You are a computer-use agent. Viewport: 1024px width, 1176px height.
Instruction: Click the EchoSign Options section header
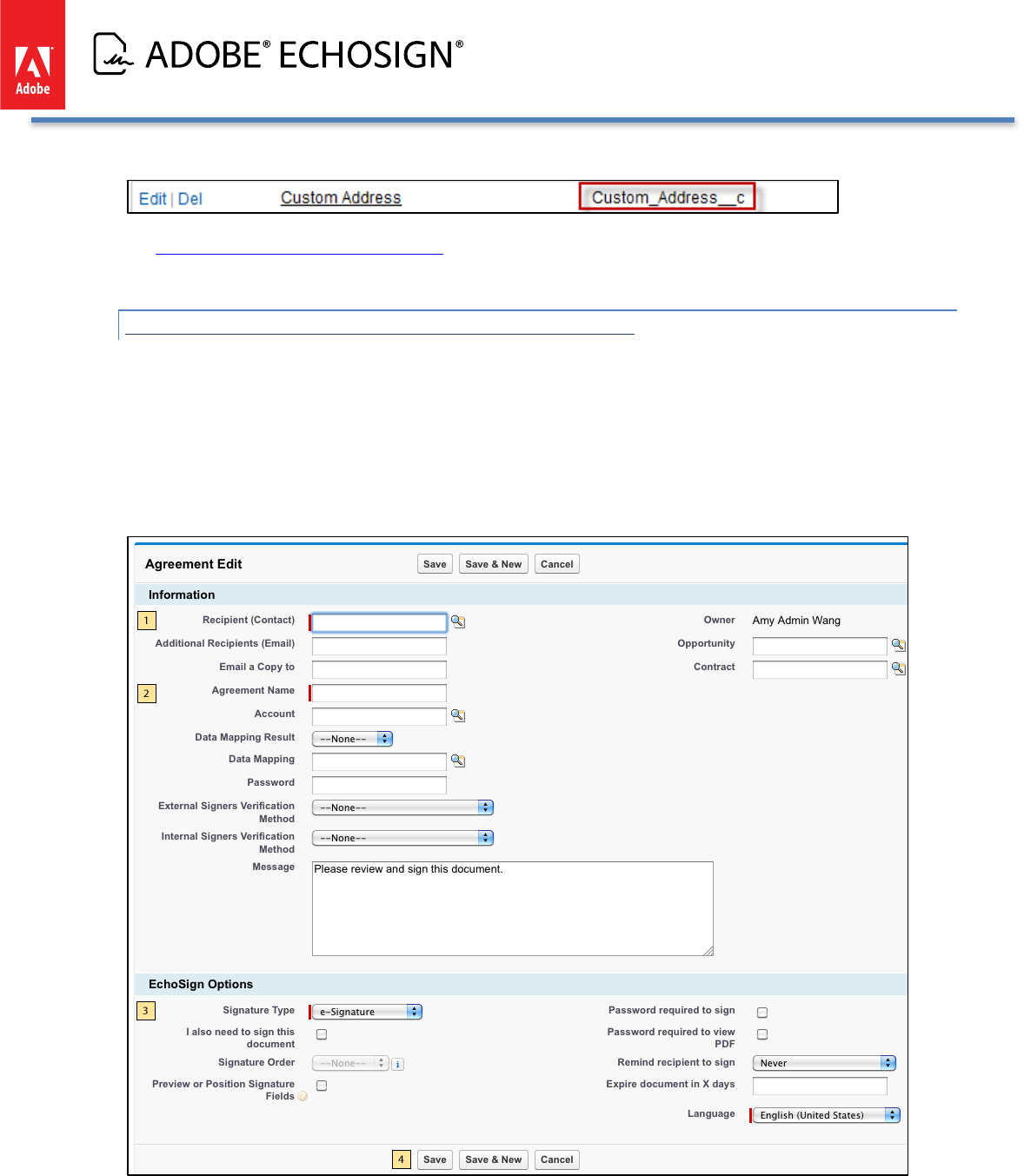[x=201, y=984]
